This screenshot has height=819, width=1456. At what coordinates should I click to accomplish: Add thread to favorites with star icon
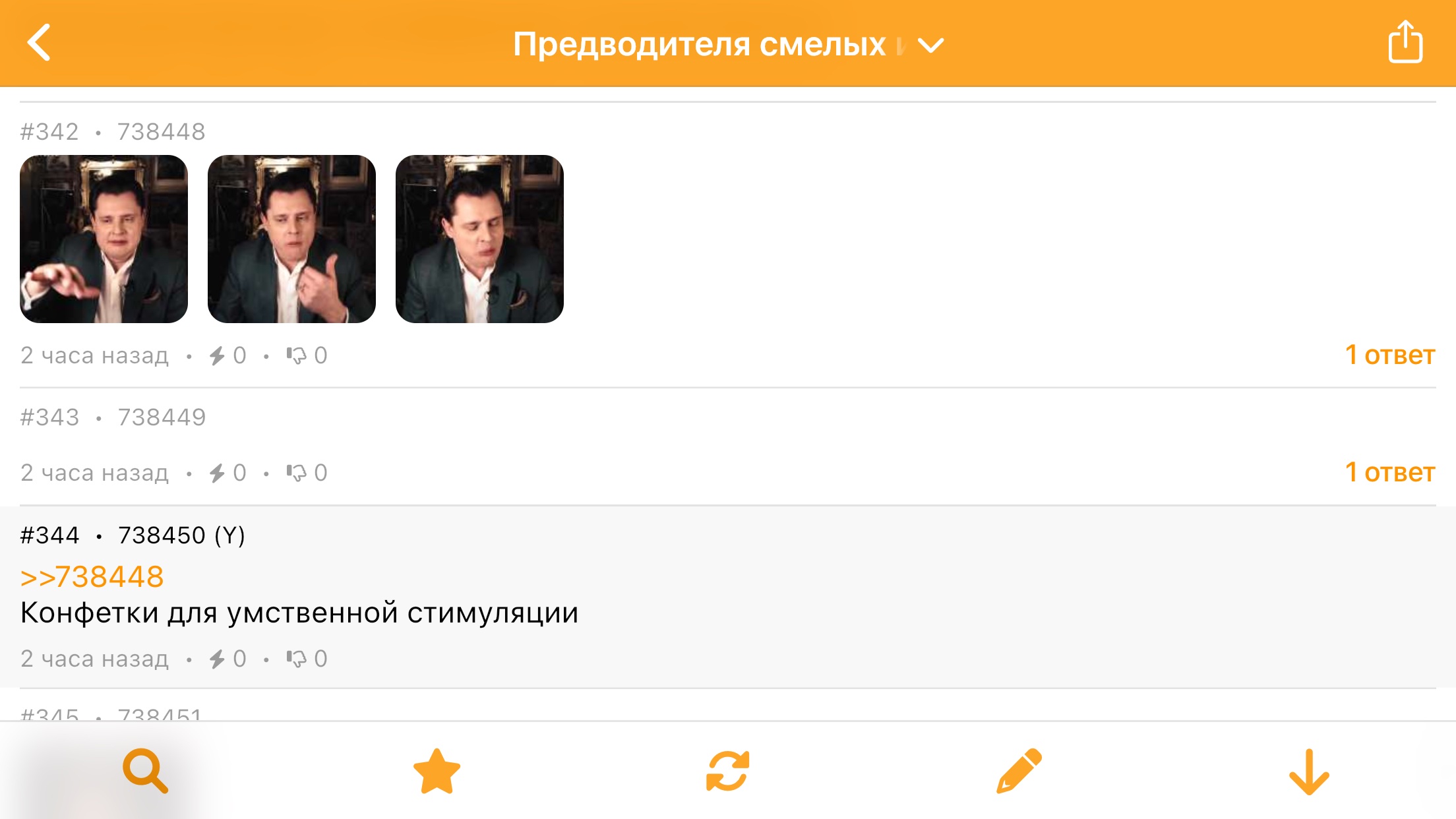click(437, 770)
